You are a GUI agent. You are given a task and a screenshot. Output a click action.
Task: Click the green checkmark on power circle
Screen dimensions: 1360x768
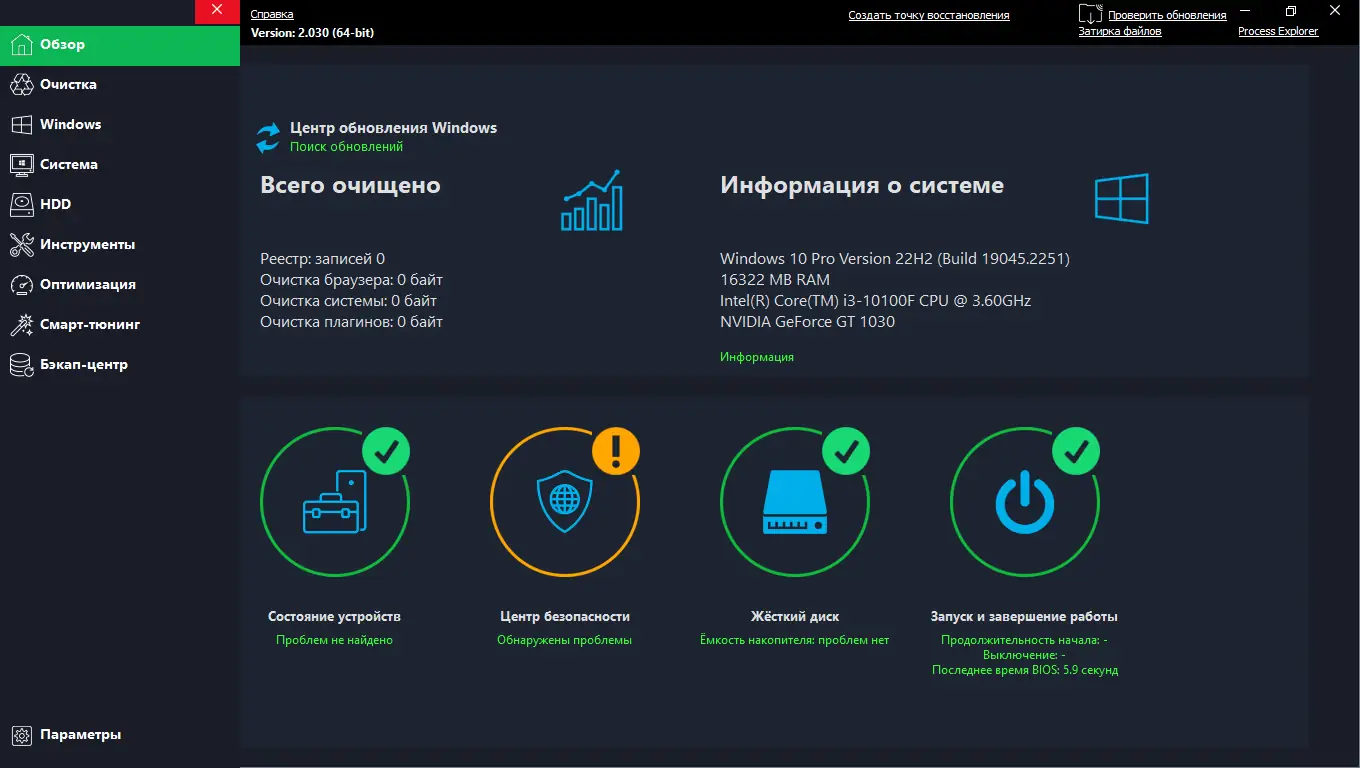(1076, 452)
